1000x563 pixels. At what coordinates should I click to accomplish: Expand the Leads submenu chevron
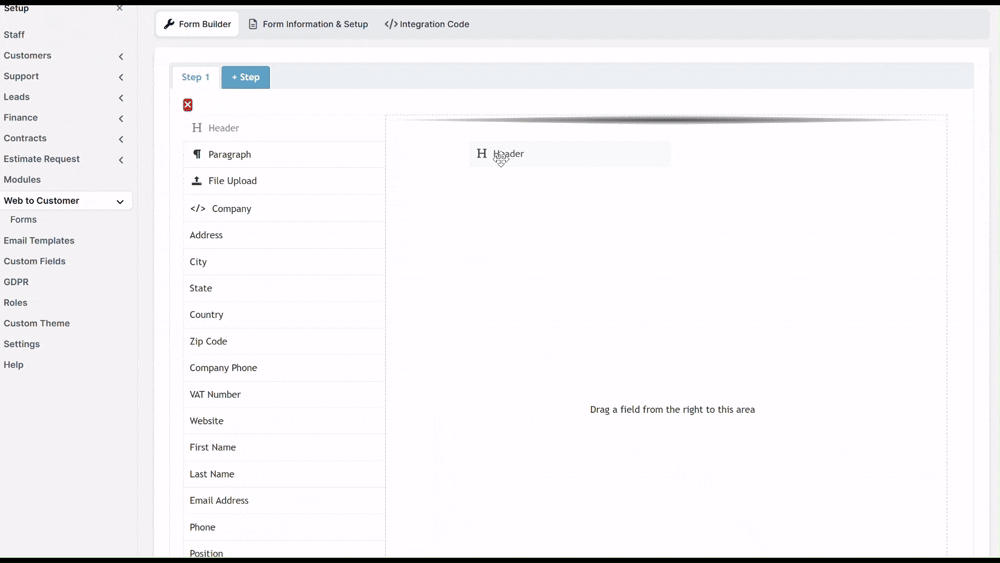[121, 98]
